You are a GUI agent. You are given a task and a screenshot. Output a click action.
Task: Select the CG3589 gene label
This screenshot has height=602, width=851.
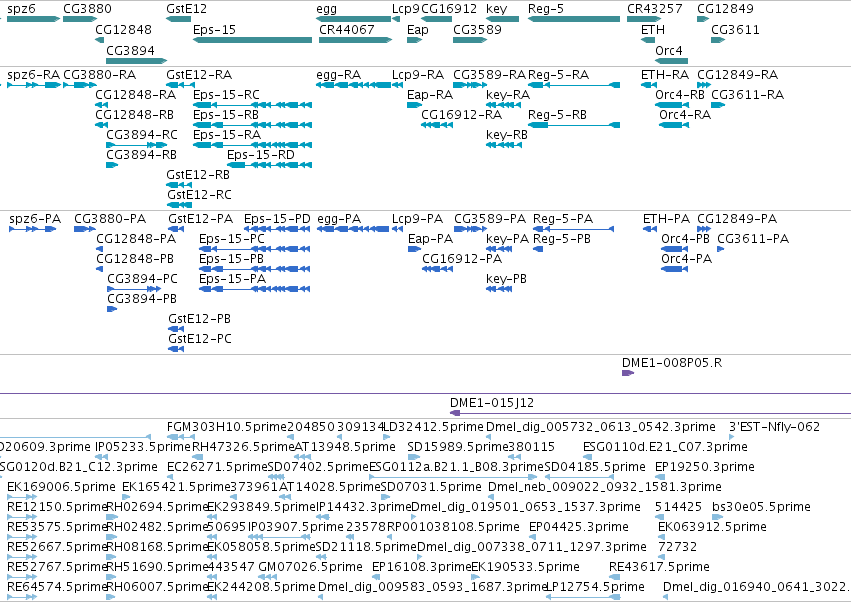point(478,29)
